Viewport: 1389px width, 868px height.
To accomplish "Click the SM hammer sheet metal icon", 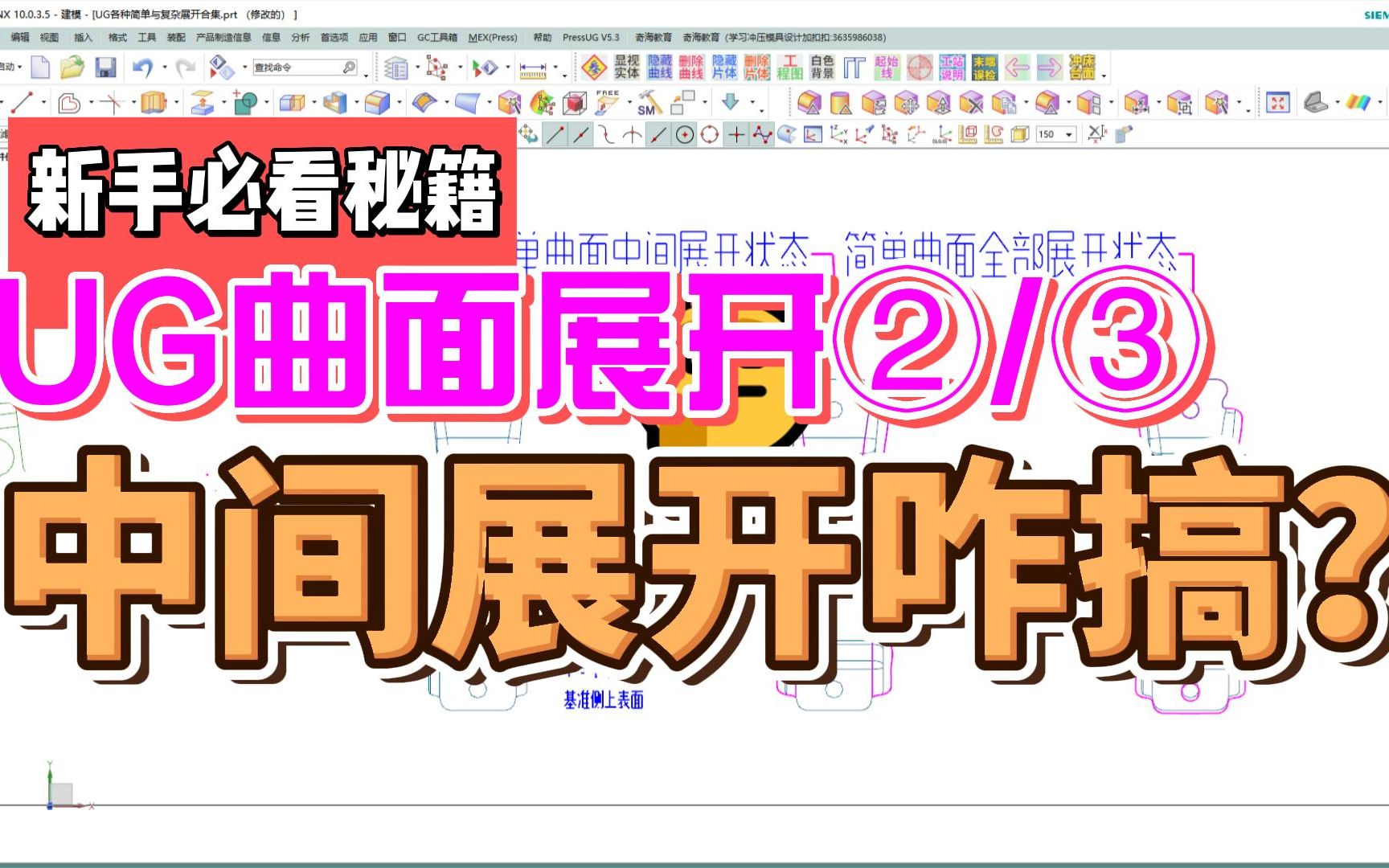I will [649, 103].
